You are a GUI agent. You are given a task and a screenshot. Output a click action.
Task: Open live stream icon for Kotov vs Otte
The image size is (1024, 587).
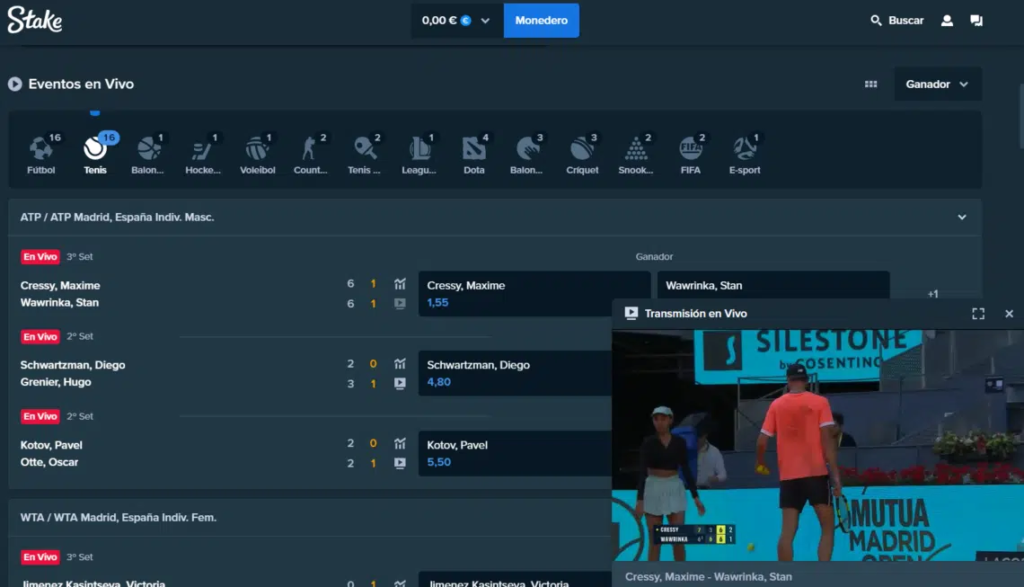point(400,463)
